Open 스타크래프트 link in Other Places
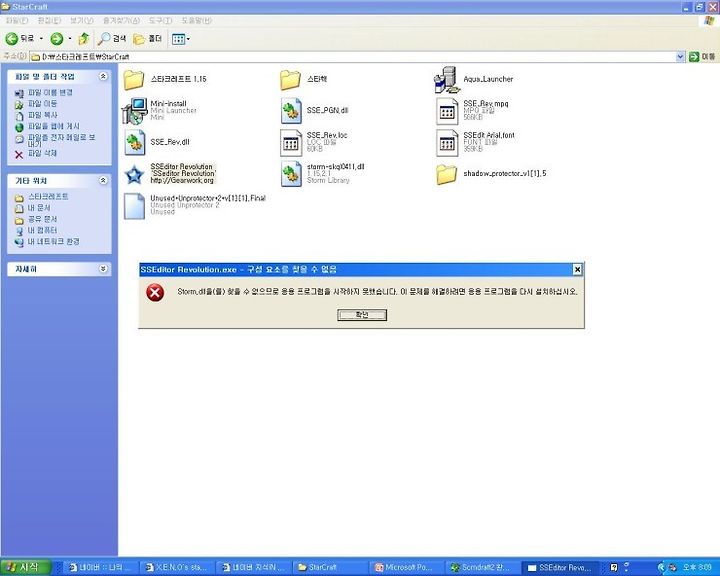The height and width of the screenshot is (576, 720). [48, 197]
